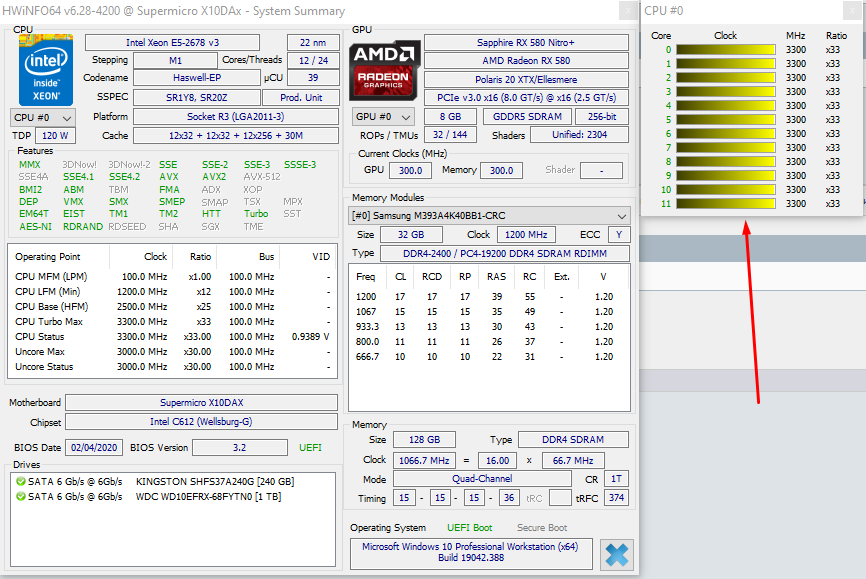The image size is (866, 579).
Task: Click the Haswell-EP codename field
Action: pos(197,78)
